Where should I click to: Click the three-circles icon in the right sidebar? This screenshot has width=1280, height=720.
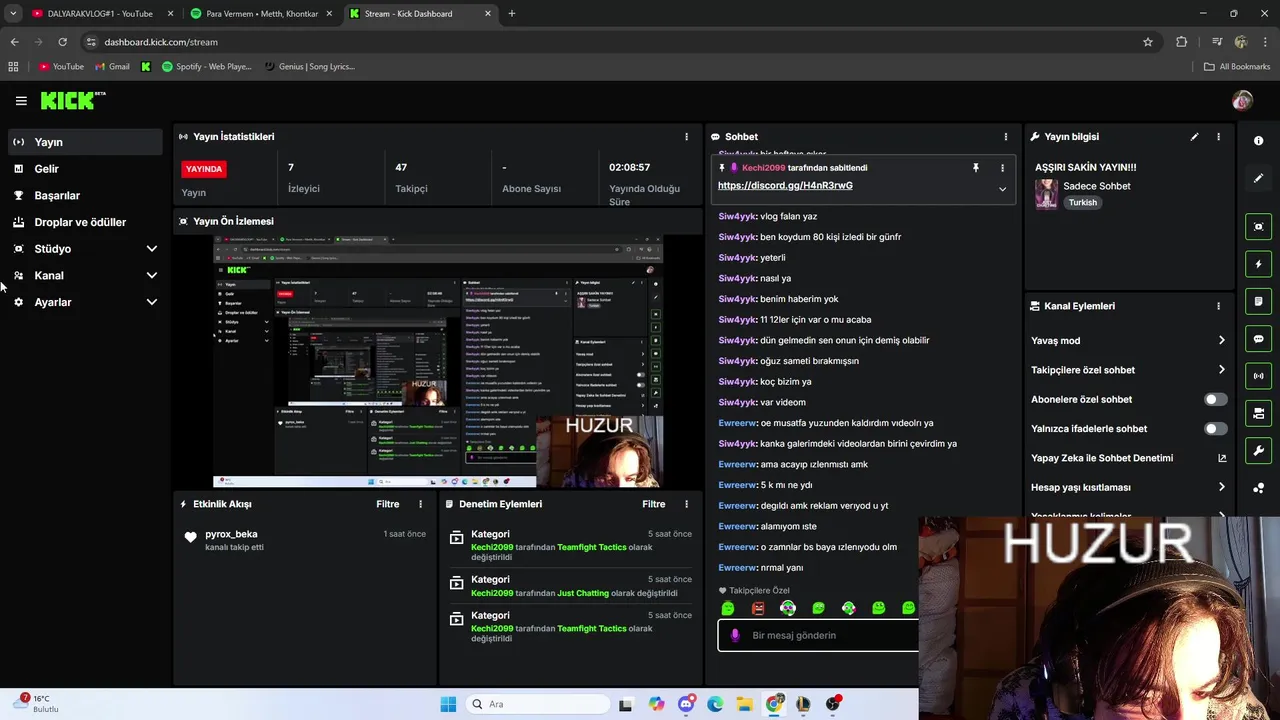pos(1258,488)
